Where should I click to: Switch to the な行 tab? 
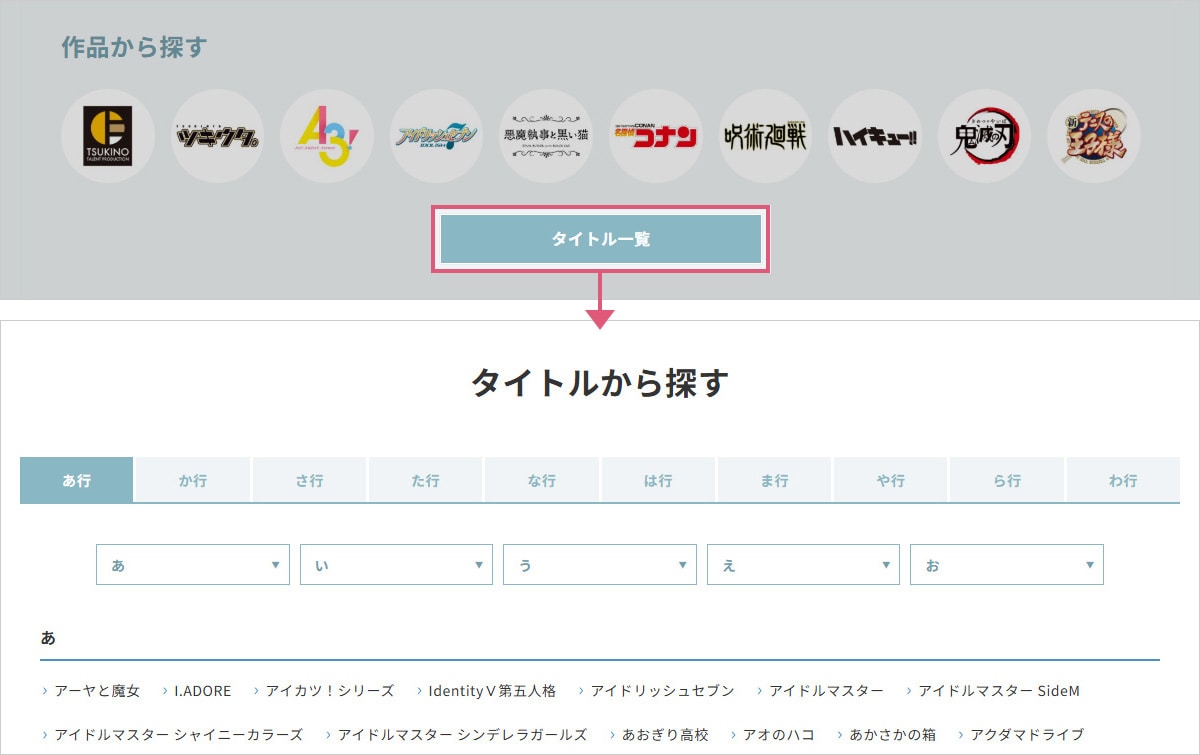[x=541, y=480]
